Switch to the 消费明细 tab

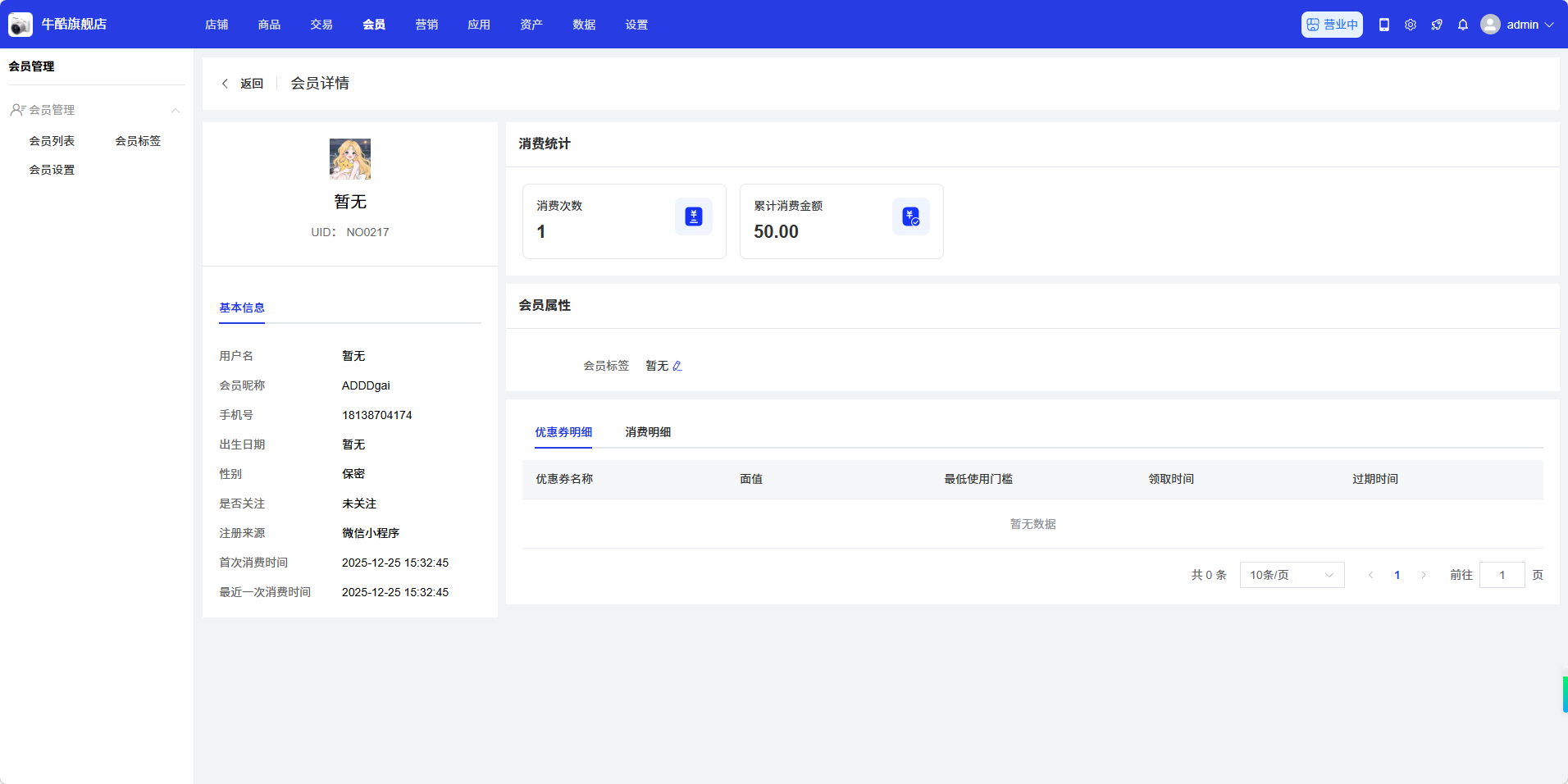648,432
